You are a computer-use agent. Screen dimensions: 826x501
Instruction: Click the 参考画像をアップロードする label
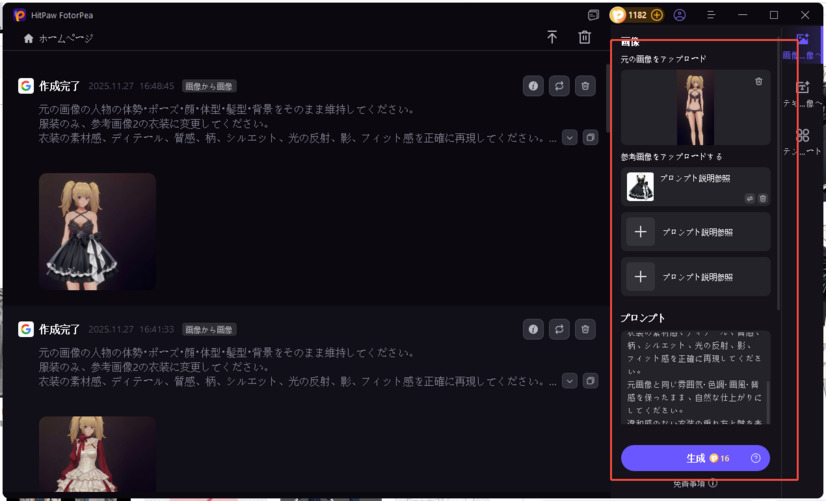click(671, 156)
